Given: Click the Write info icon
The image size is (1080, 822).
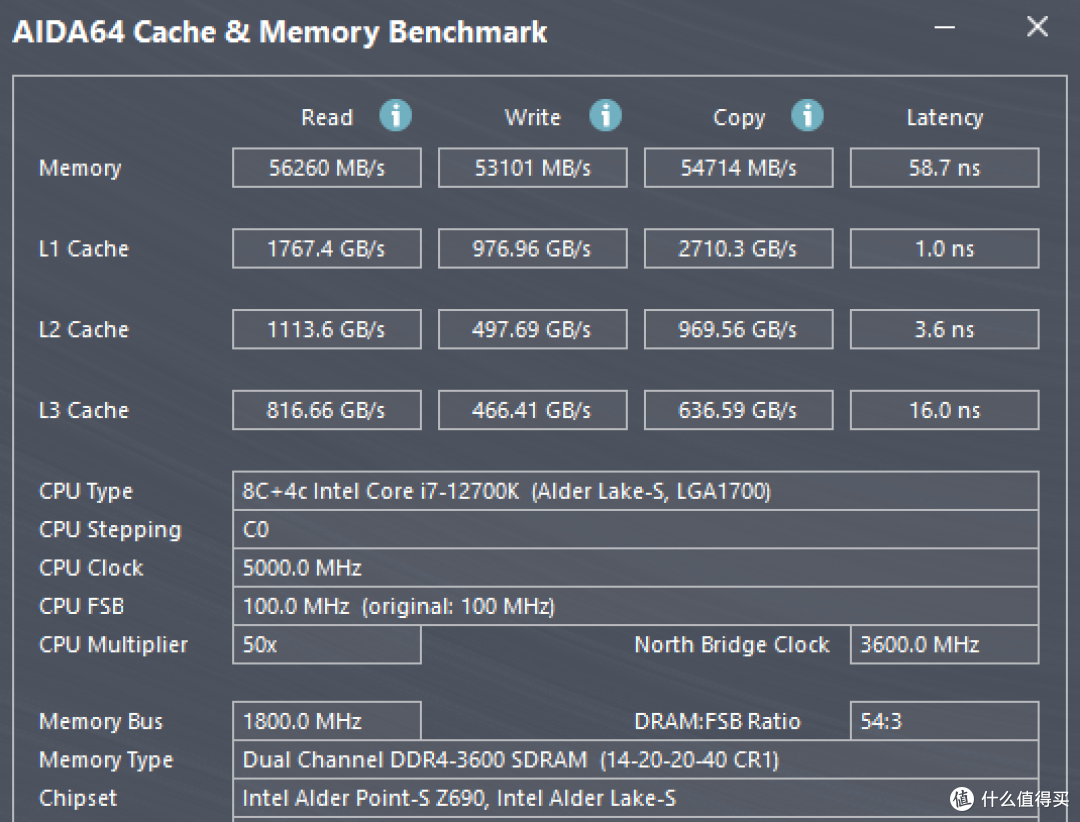Looking at the screenshot, I should pyautogui.click(x=605, y=115).
